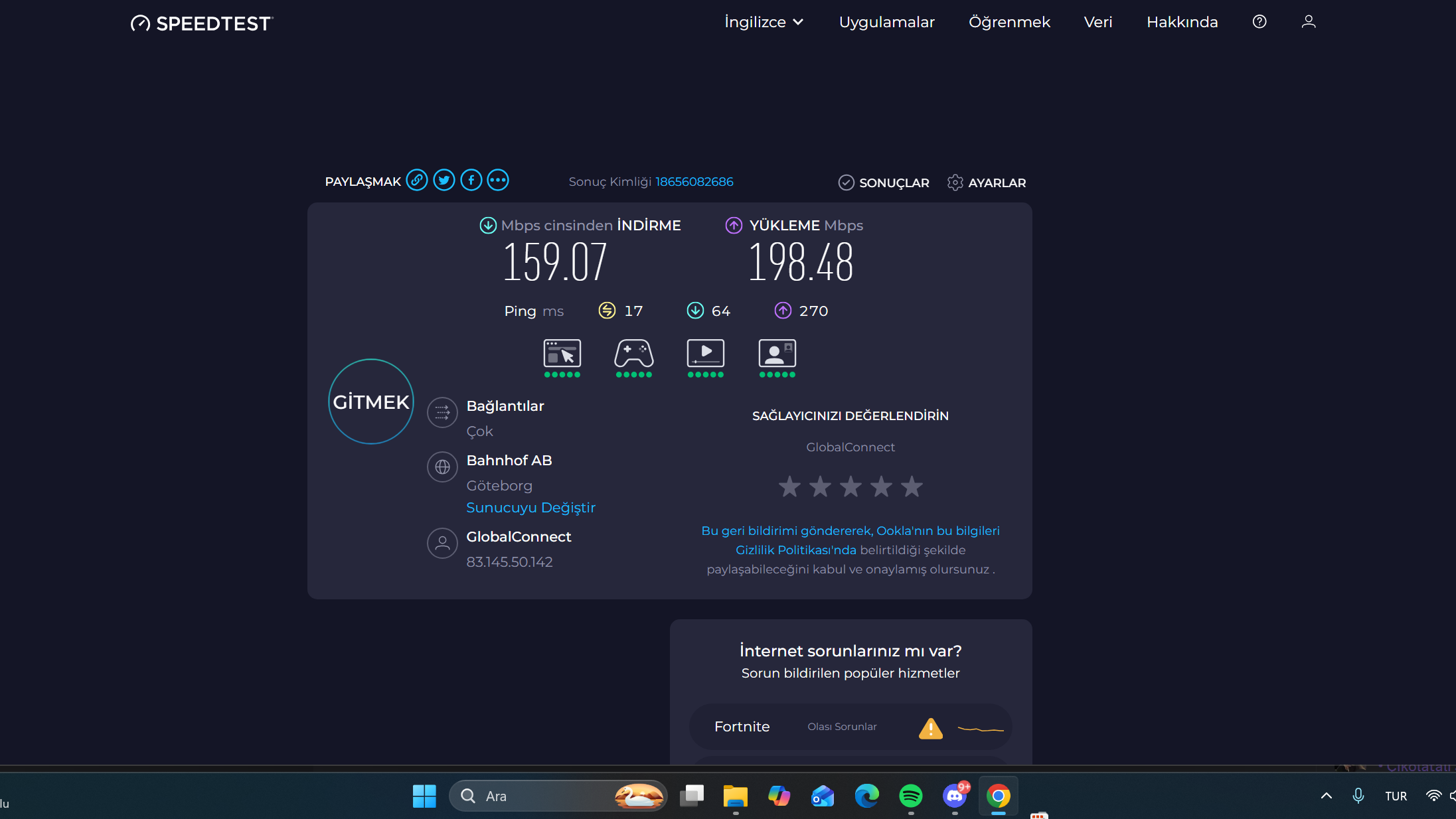Image resolution: width=1456 pixels, height=819 pixels.
Task: Open Discord from the taskbar
Action: 955,796
